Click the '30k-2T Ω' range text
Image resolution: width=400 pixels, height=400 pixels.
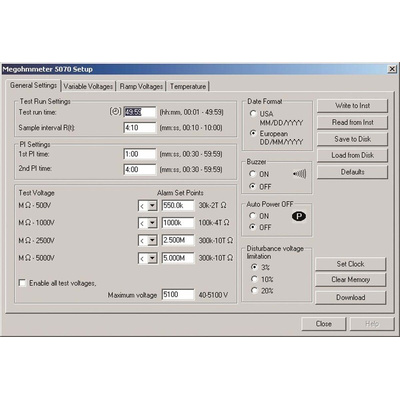[x=213, y=205]
